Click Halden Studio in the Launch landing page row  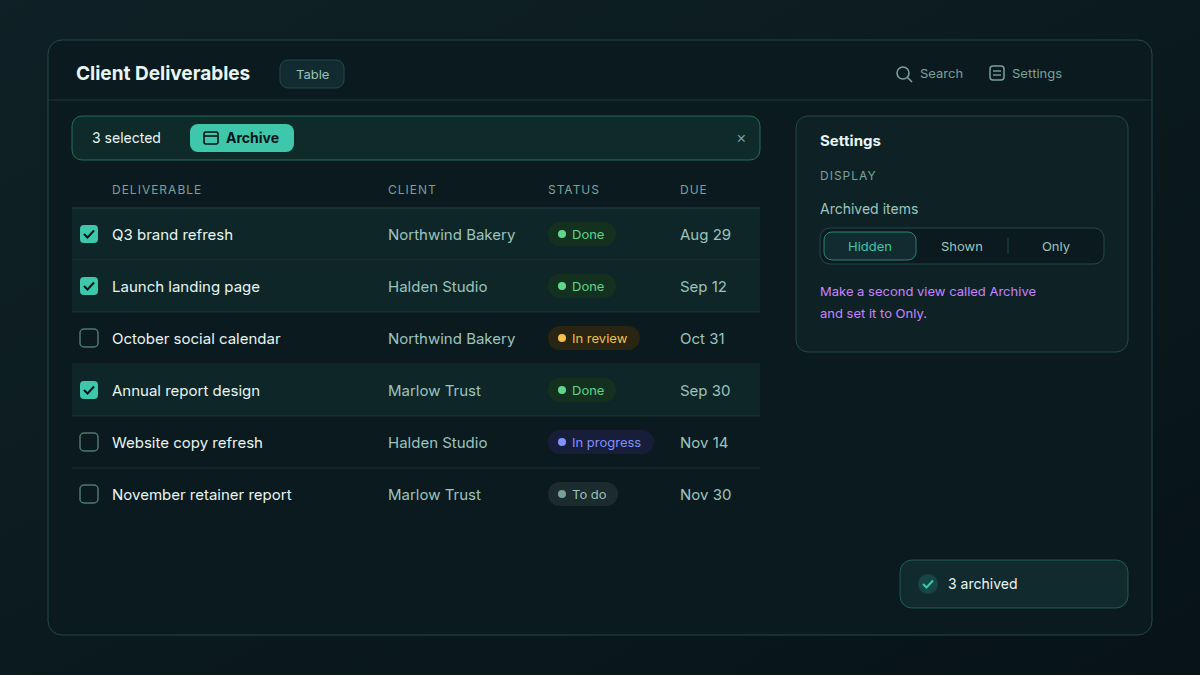click(x=438, y=286)
